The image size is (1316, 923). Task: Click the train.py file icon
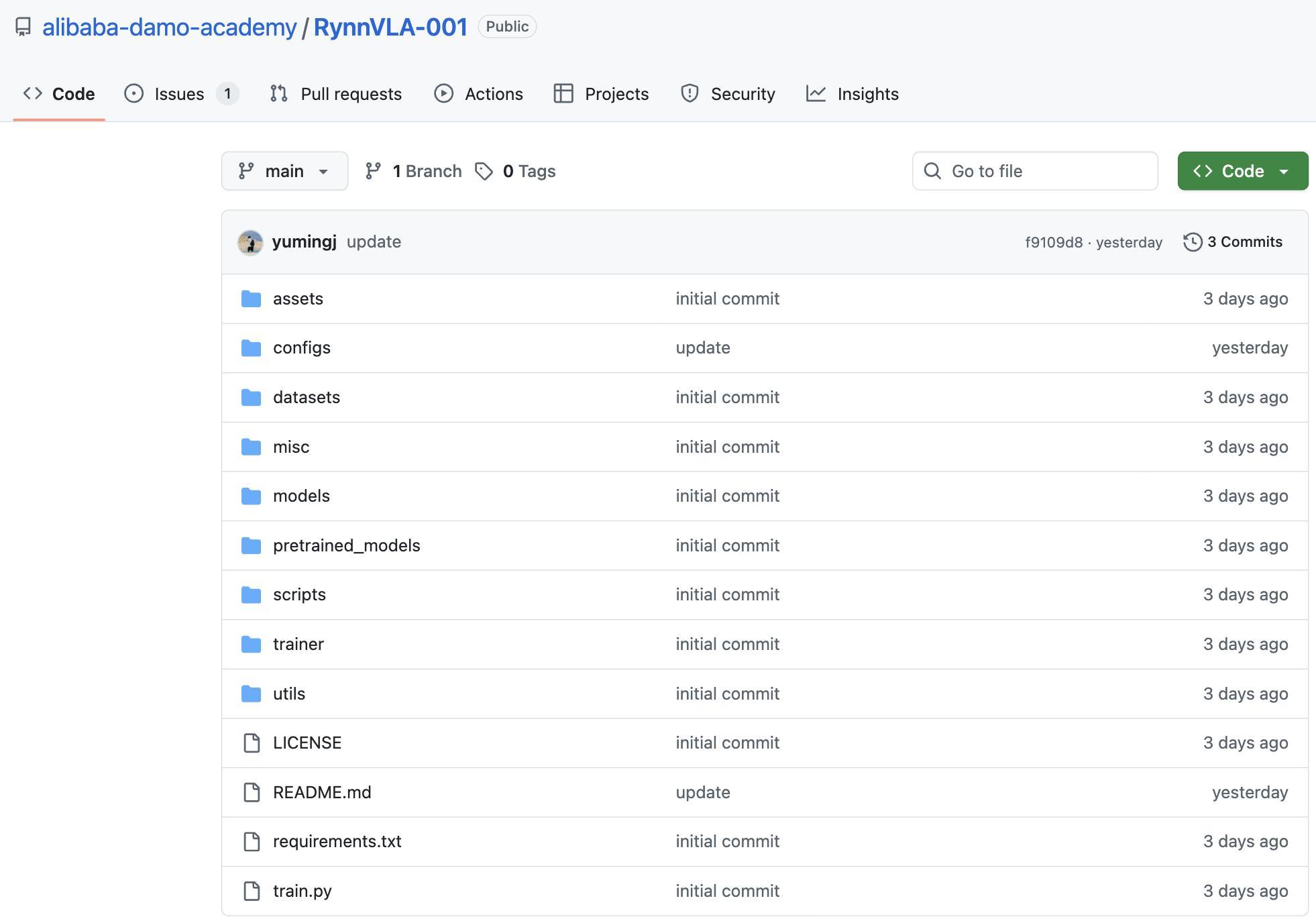tap(252, 891)
